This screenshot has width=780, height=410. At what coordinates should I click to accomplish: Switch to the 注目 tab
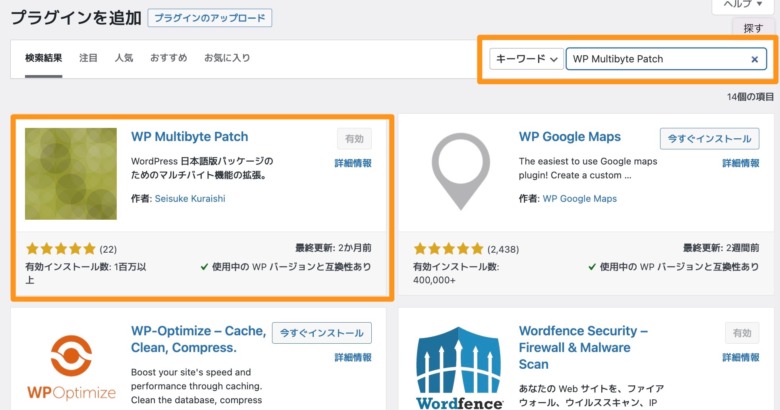tap(89, 58)
